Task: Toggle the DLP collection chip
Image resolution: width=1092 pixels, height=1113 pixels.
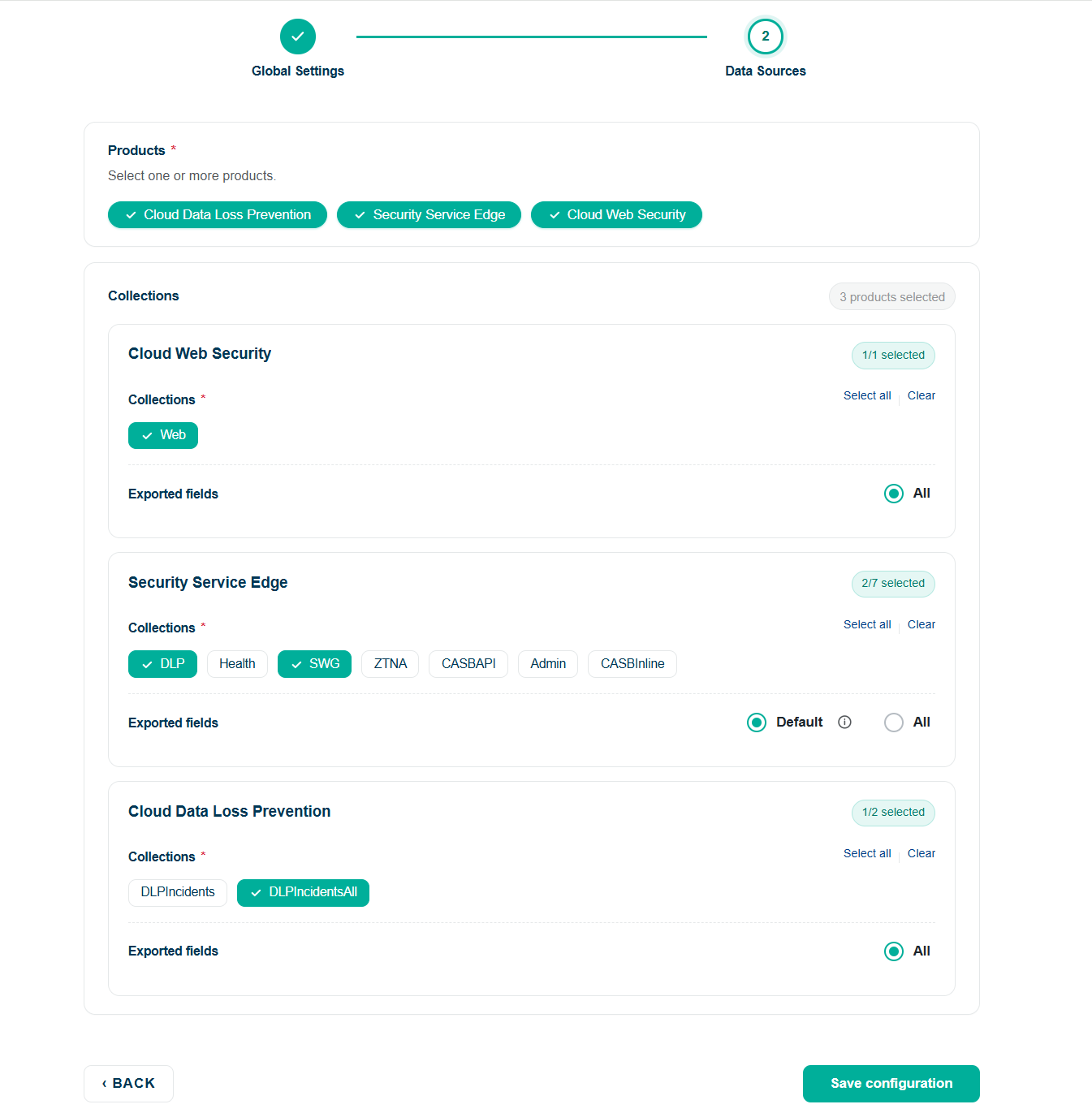Action: [x=162, y=664]
